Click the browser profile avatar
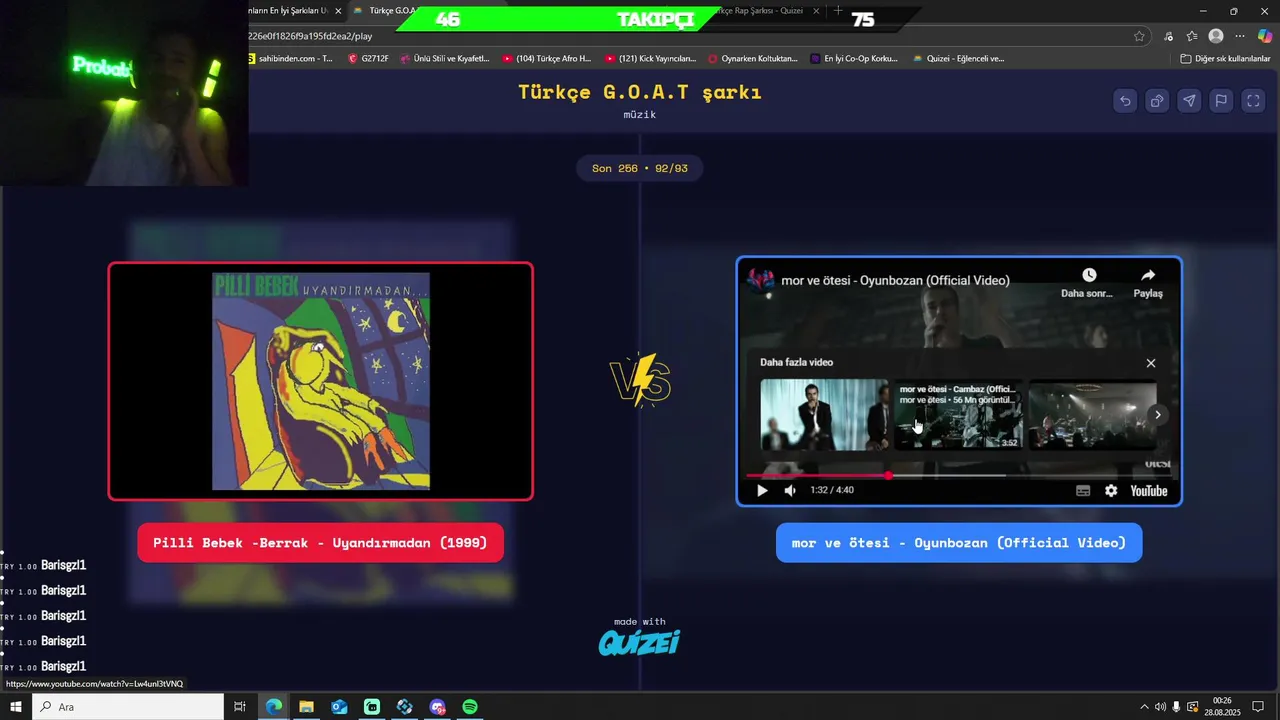This screenshot has height=720, width=1280. [1216, 36]
